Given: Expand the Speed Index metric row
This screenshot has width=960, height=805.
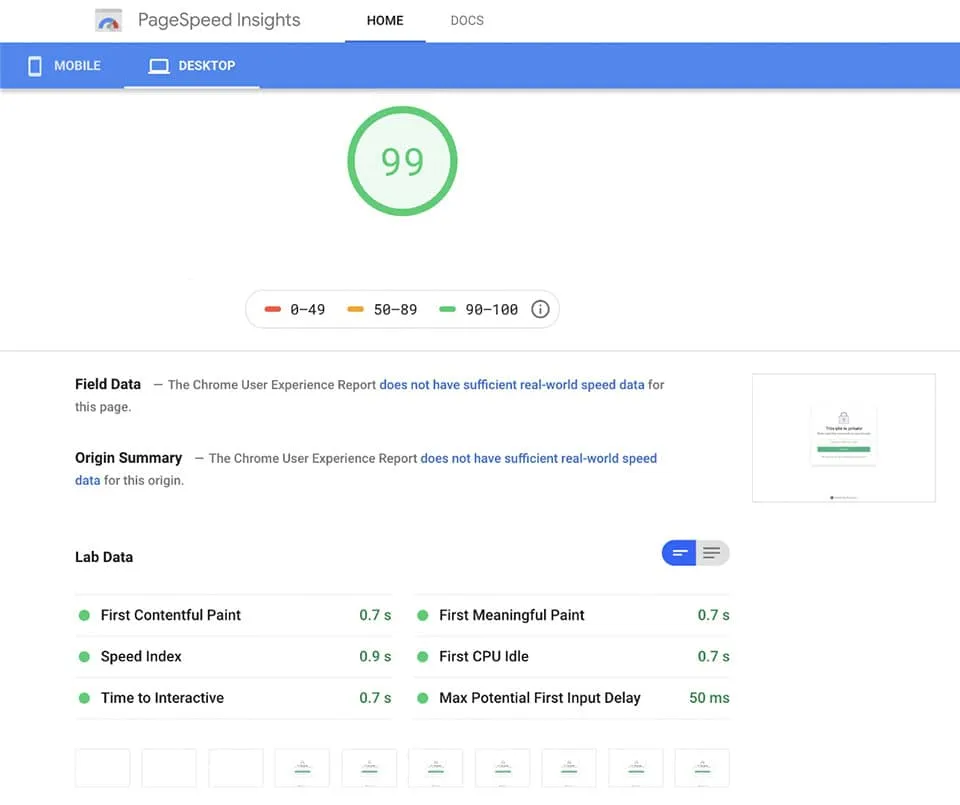Looking at the screenshot, I should point(141,656).
